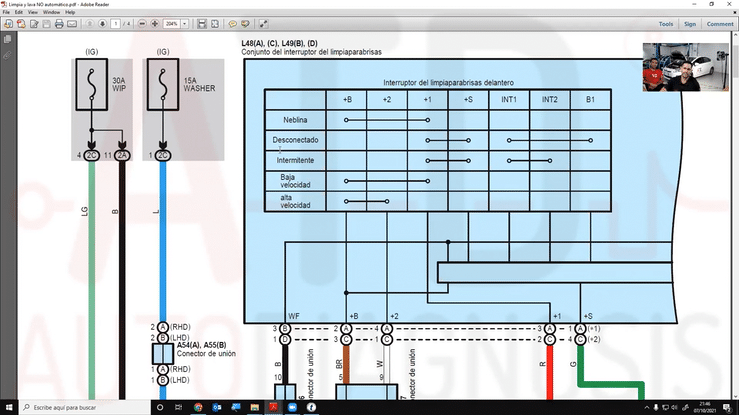Zoom in with the plus button
Screen dimensions: 739x415
(x=155, y=24)
